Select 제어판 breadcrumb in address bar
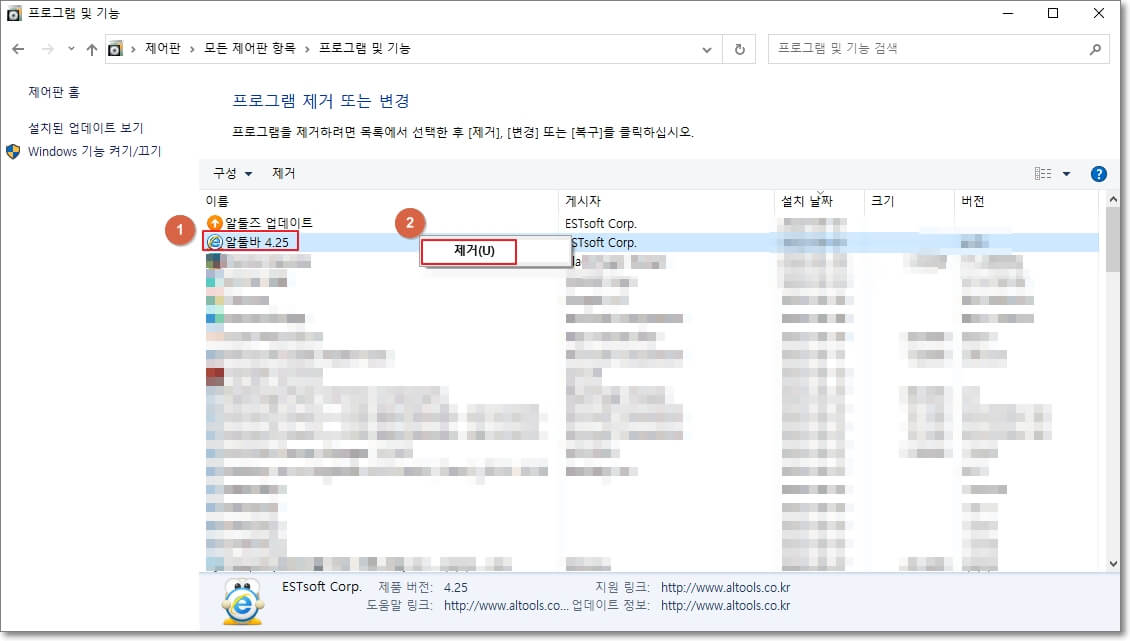Viewport: 1130px width, 641px height. click(163, 48)
